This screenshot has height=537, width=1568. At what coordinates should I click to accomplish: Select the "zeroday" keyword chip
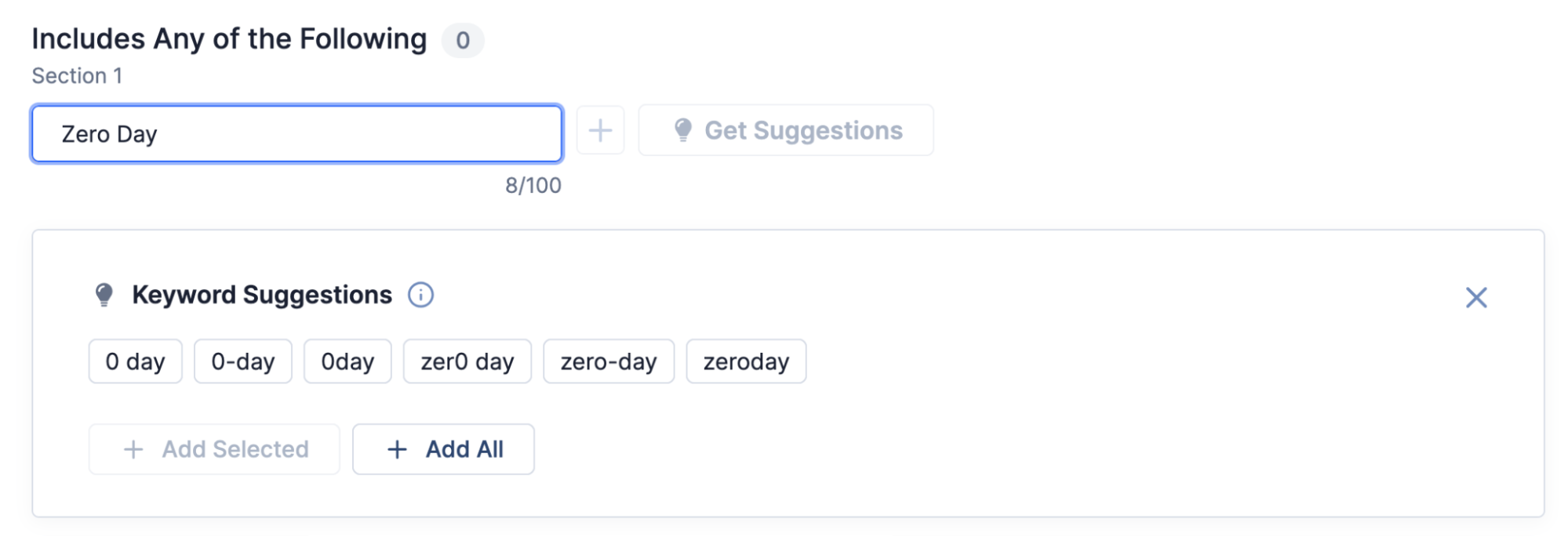[746, 361]
